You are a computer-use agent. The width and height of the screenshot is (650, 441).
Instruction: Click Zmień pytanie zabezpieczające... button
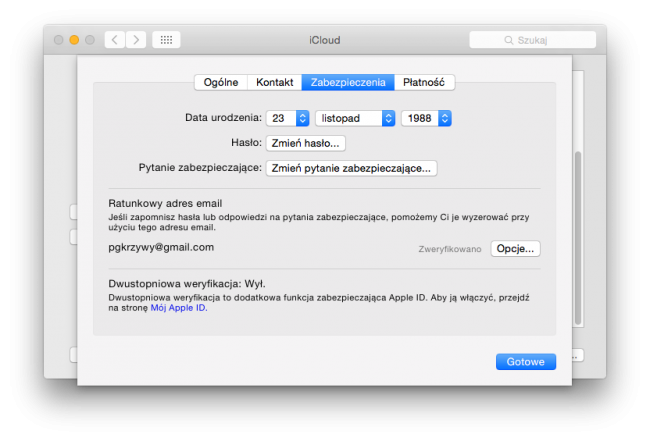[x=352, y=168]
